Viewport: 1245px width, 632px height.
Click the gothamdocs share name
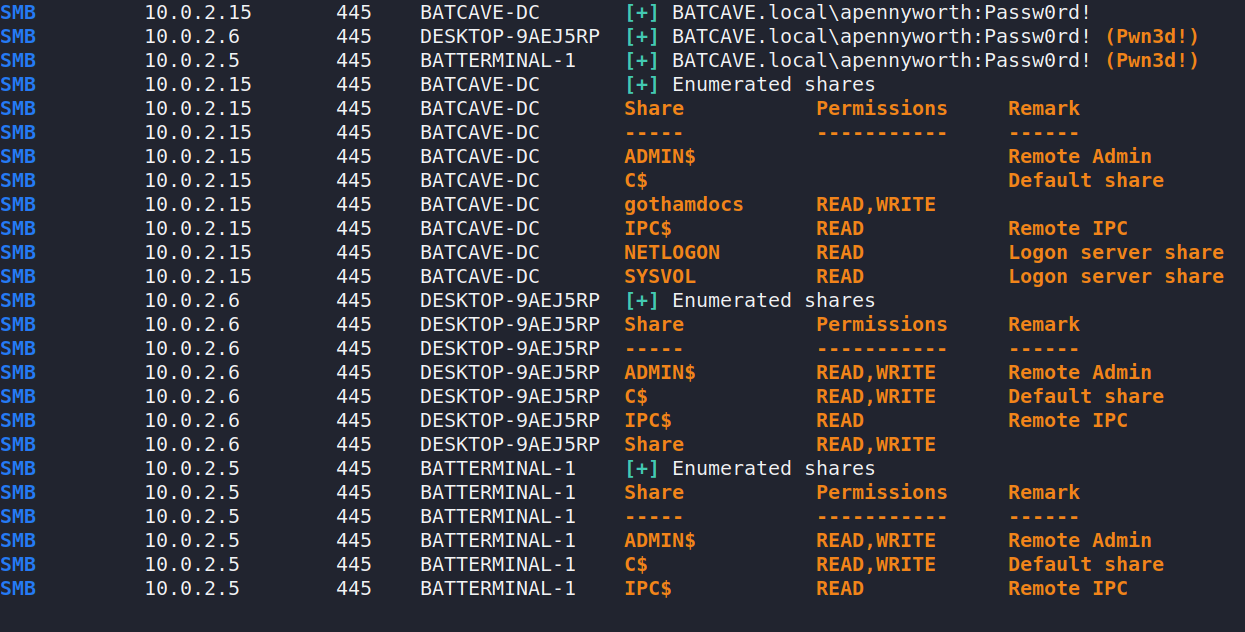pyautogui.click(x=683, y=204)
